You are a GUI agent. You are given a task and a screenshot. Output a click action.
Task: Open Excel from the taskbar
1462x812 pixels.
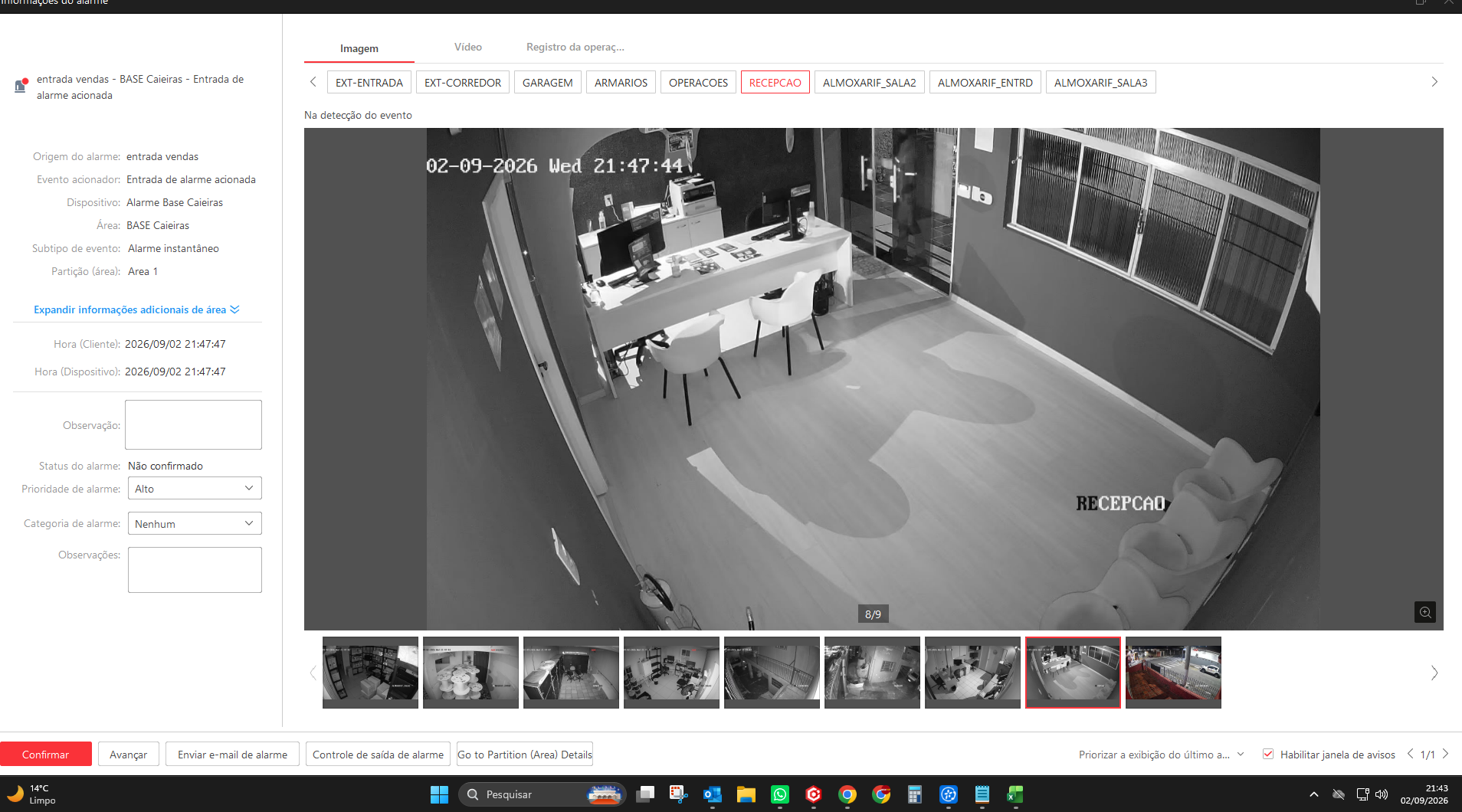[x=1016, y=794]
